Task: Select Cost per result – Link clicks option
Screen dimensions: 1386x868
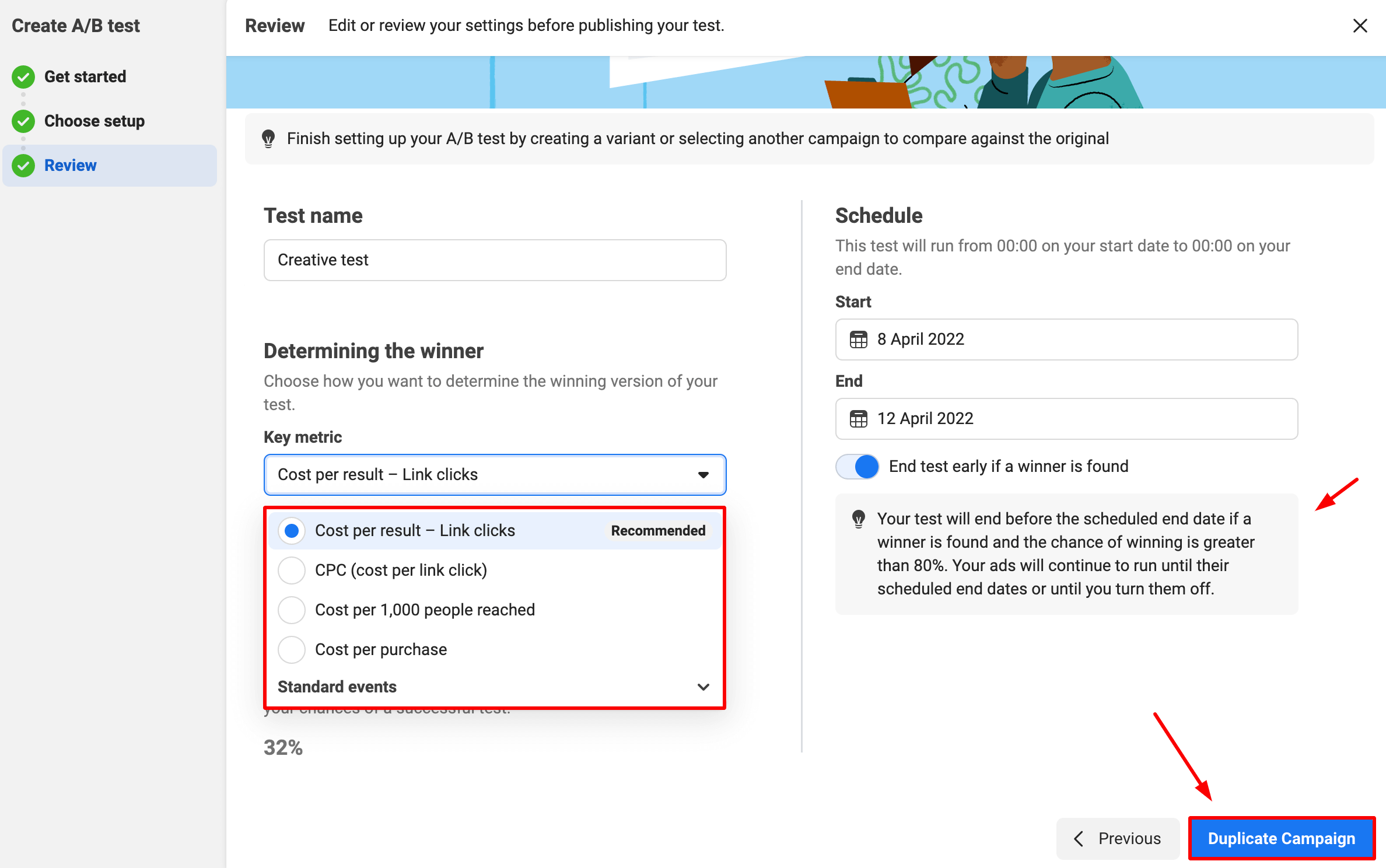Action: tap(292, 530)
